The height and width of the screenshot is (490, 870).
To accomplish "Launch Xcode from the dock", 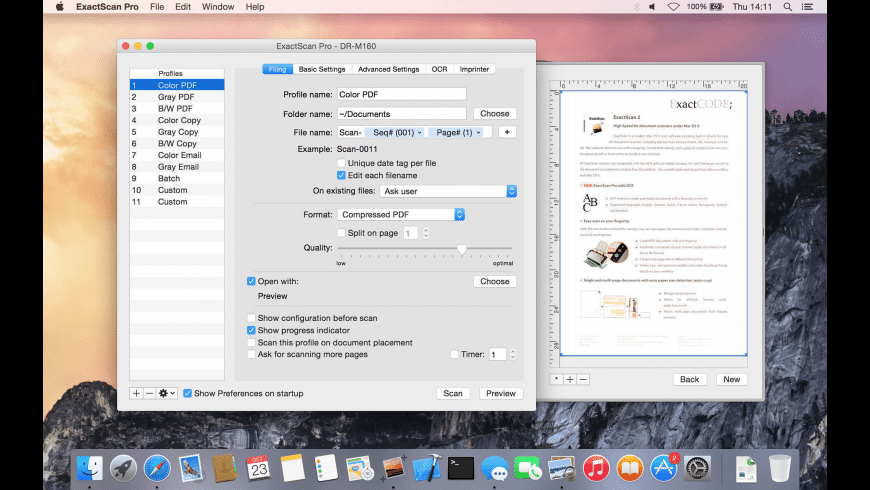I will click(427, 468).
